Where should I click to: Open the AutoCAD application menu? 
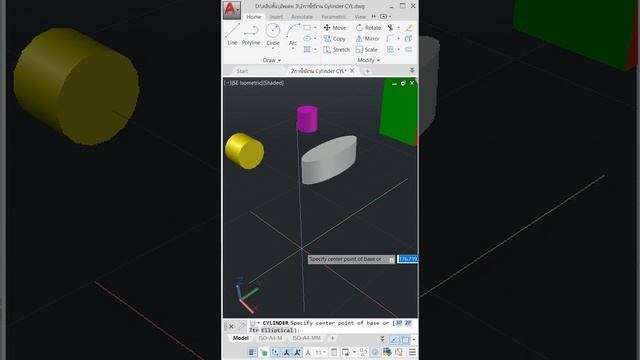pos(231,10)
